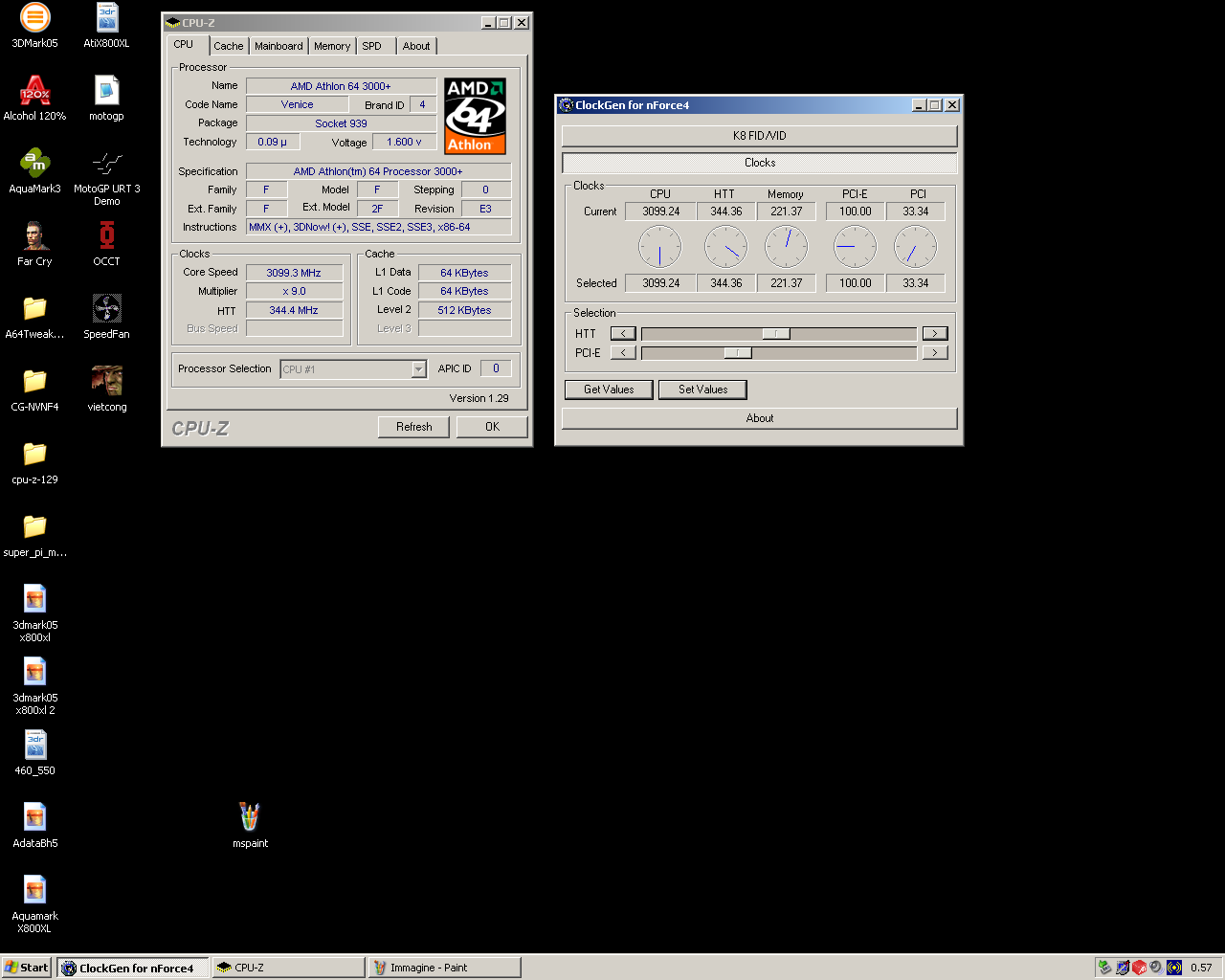Viewport: 1225px width, 980px height.
Task: Click the Selected CPU value 3099.24 field
Action: point(661,283)
